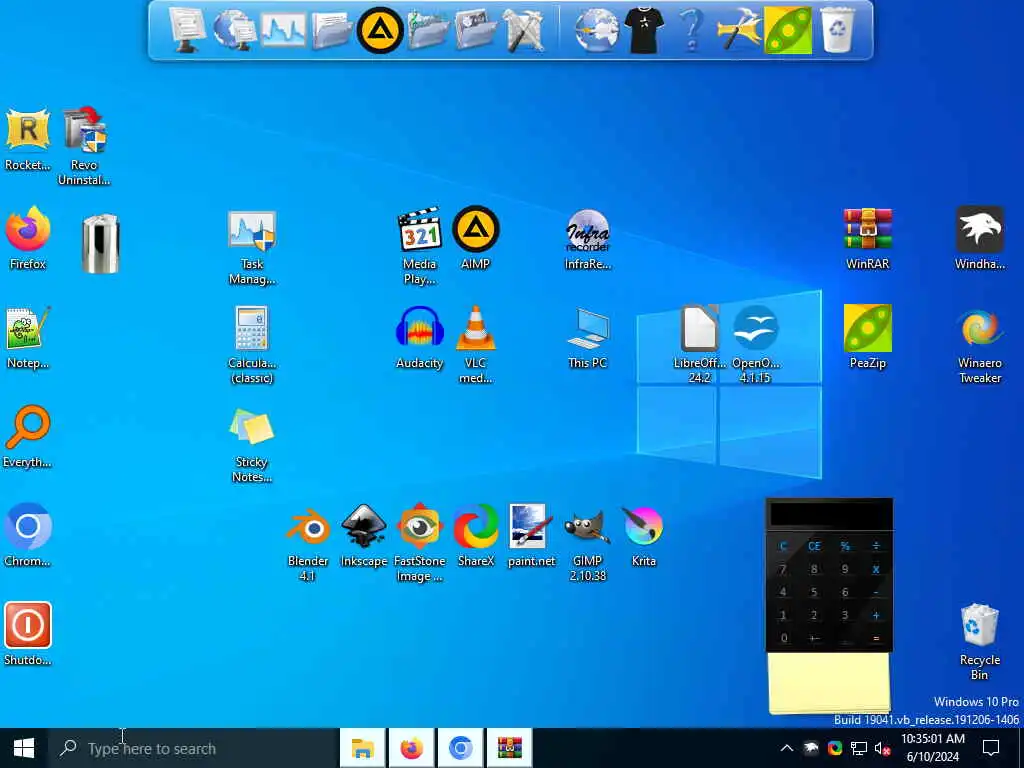The height and width of the screenshot is (768, 1024).
Task: Launch PeaZip from the top dock
Action: [x=788, y=30]
